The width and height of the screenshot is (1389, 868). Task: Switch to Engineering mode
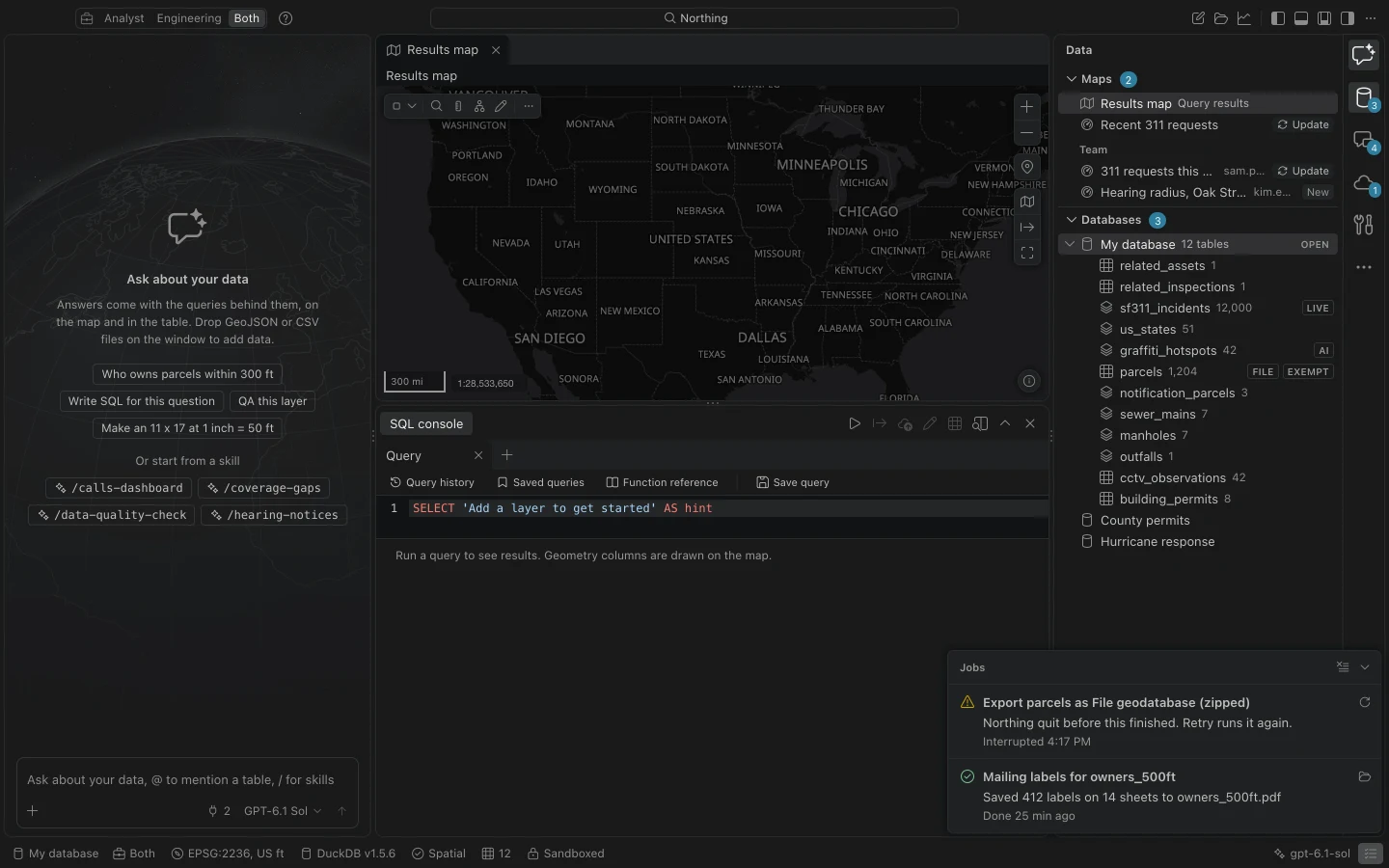[189, 18]
